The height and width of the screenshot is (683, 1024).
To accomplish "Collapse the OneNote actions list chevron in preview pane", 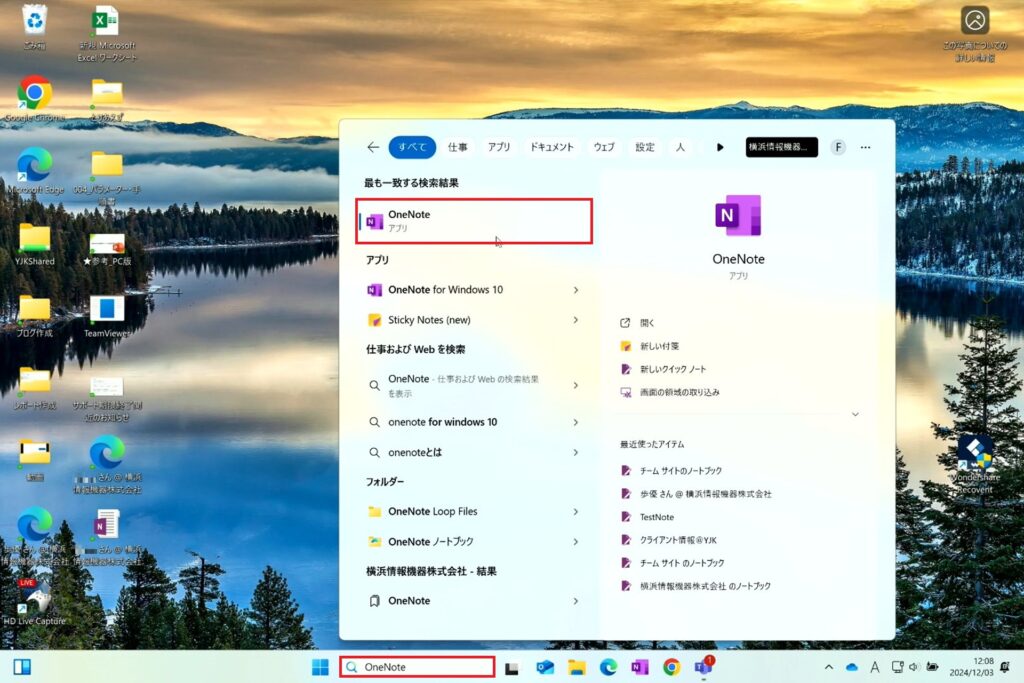I will pyautogui.click(x=855, y=415).
